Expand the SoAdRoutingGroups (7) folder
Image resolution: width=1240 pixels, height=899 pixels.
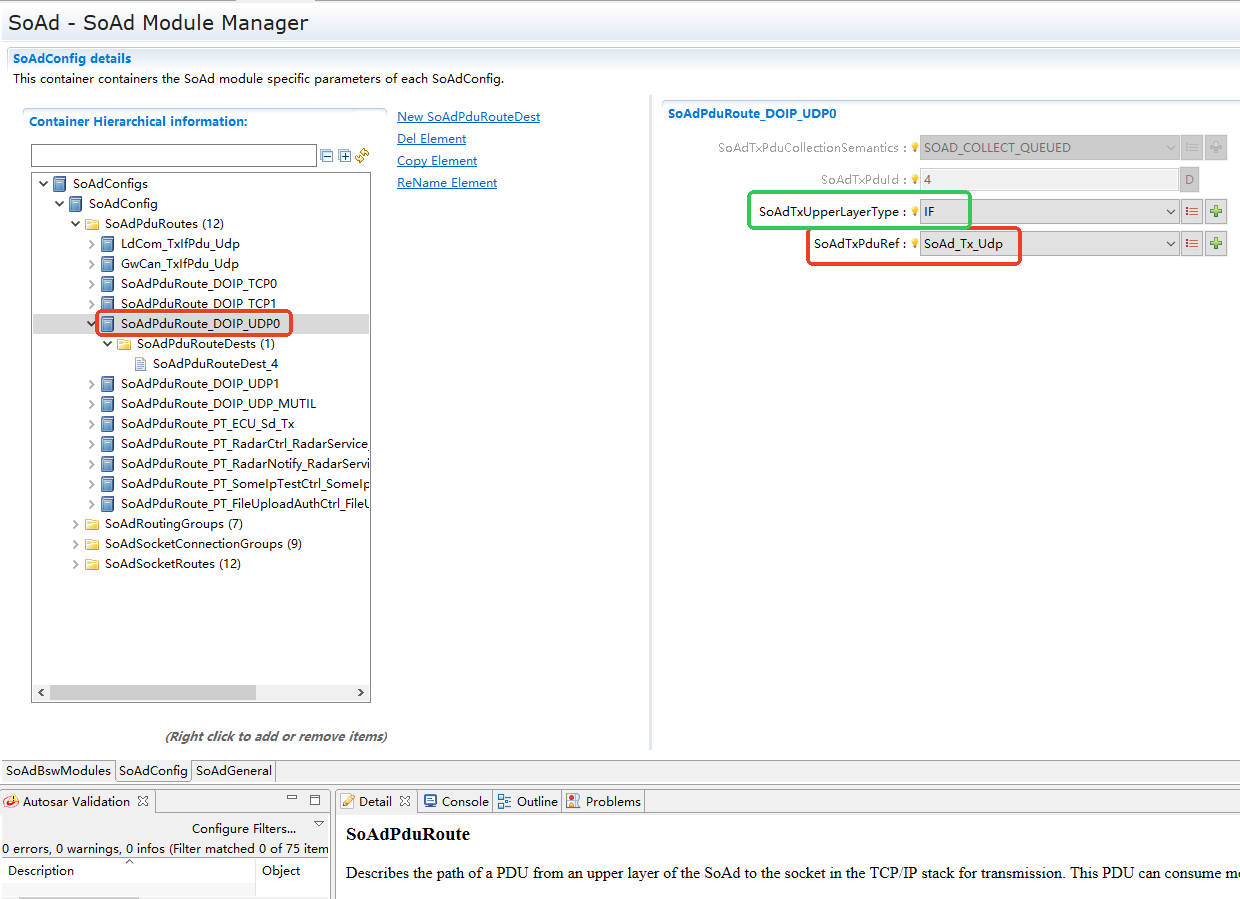[76, 524]
